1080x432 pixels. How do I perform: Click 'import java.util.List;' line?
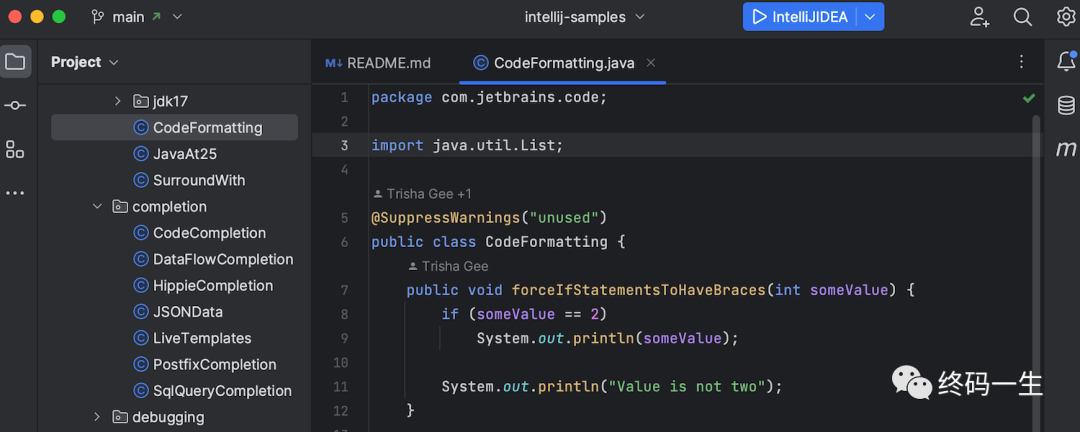[x=467, y=145]
